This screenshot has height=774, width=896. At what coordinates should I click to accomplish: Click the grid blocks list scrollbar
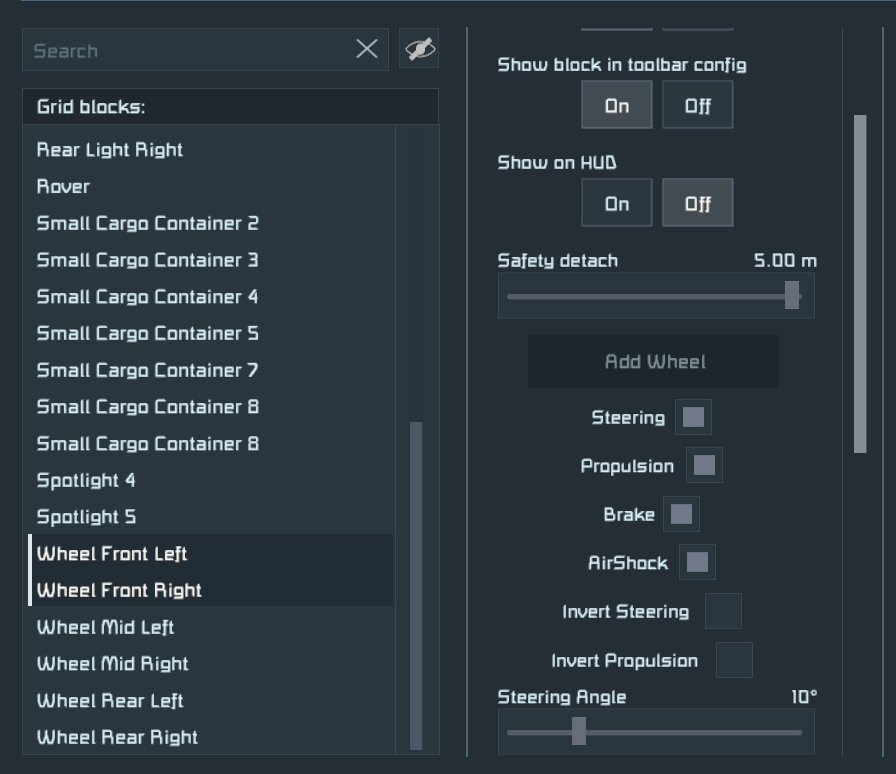click(416, 585)
